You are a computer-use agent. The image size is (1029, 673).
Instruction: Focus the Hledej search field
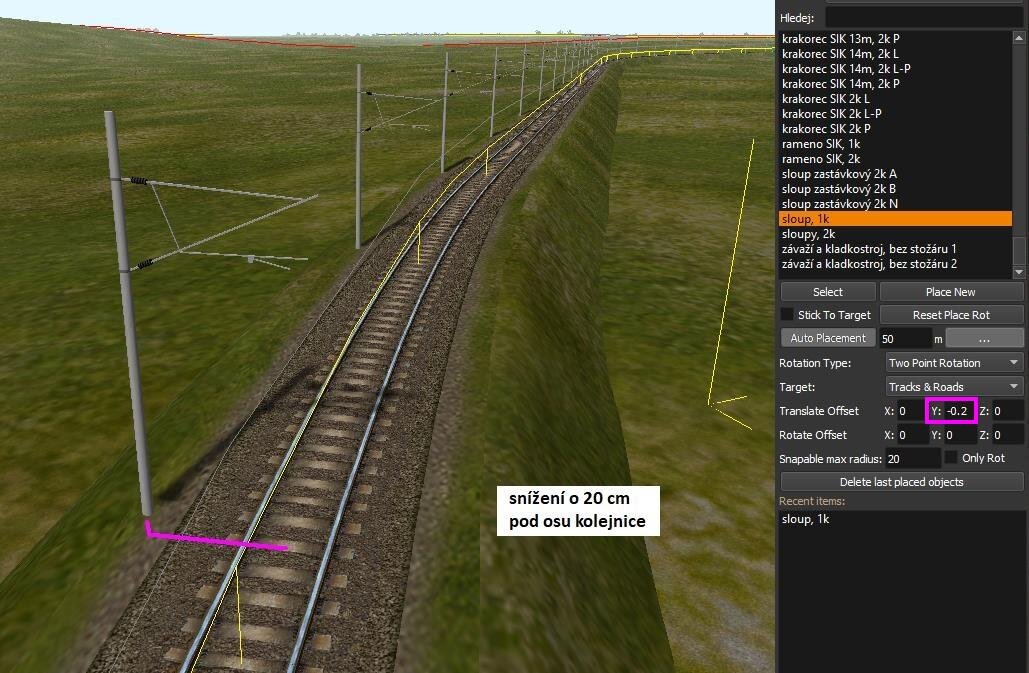[x=922, y=18]
